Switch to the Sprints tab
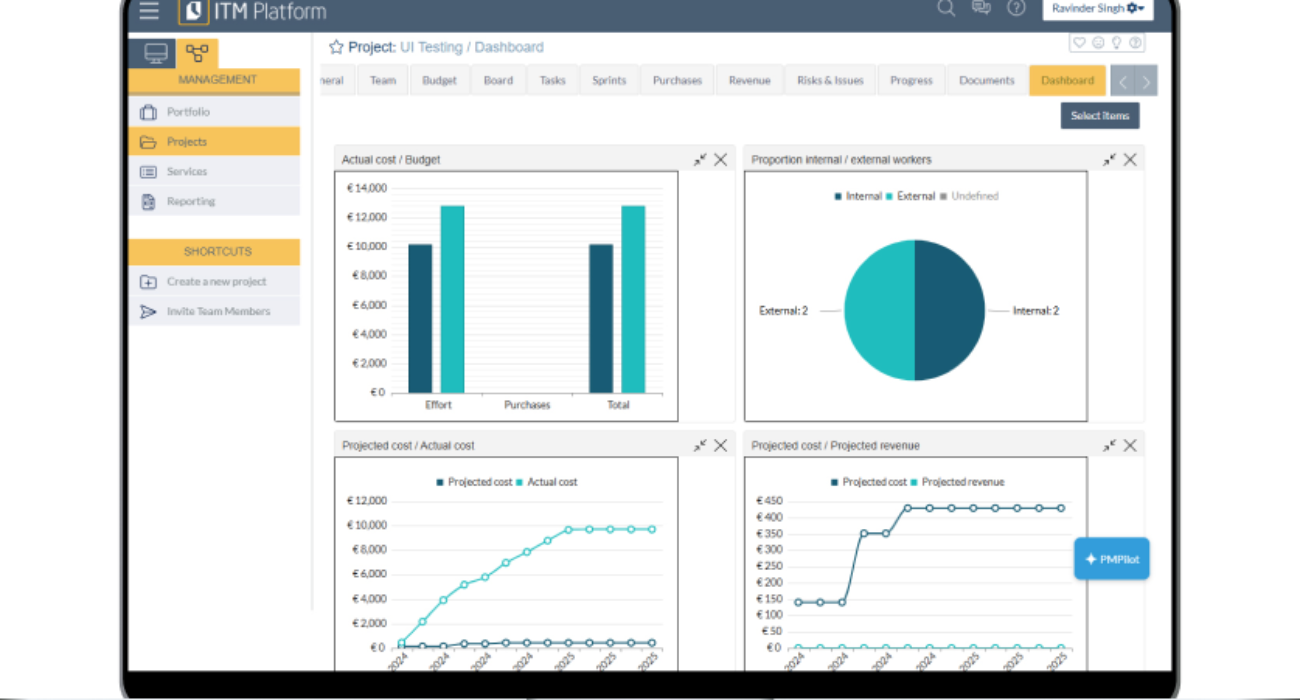Screen dimensions: 1300x700 pyautogui.click(x=608, y=80)
